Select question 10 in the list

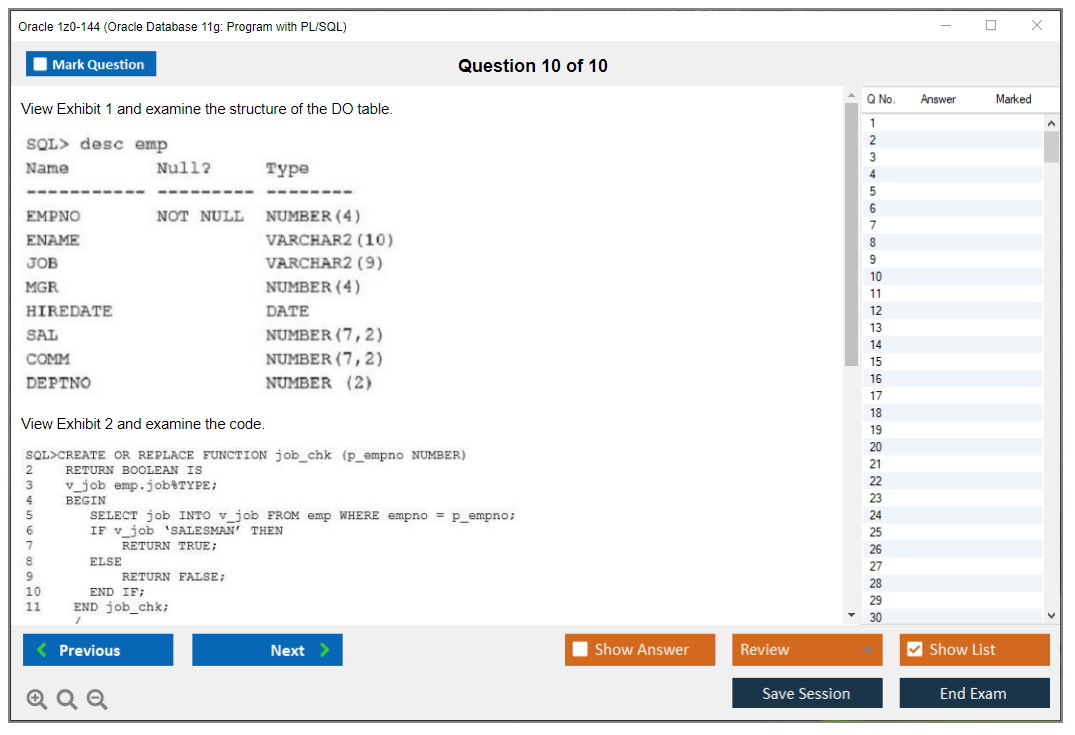pyautogui.click(x=876, y=277)
